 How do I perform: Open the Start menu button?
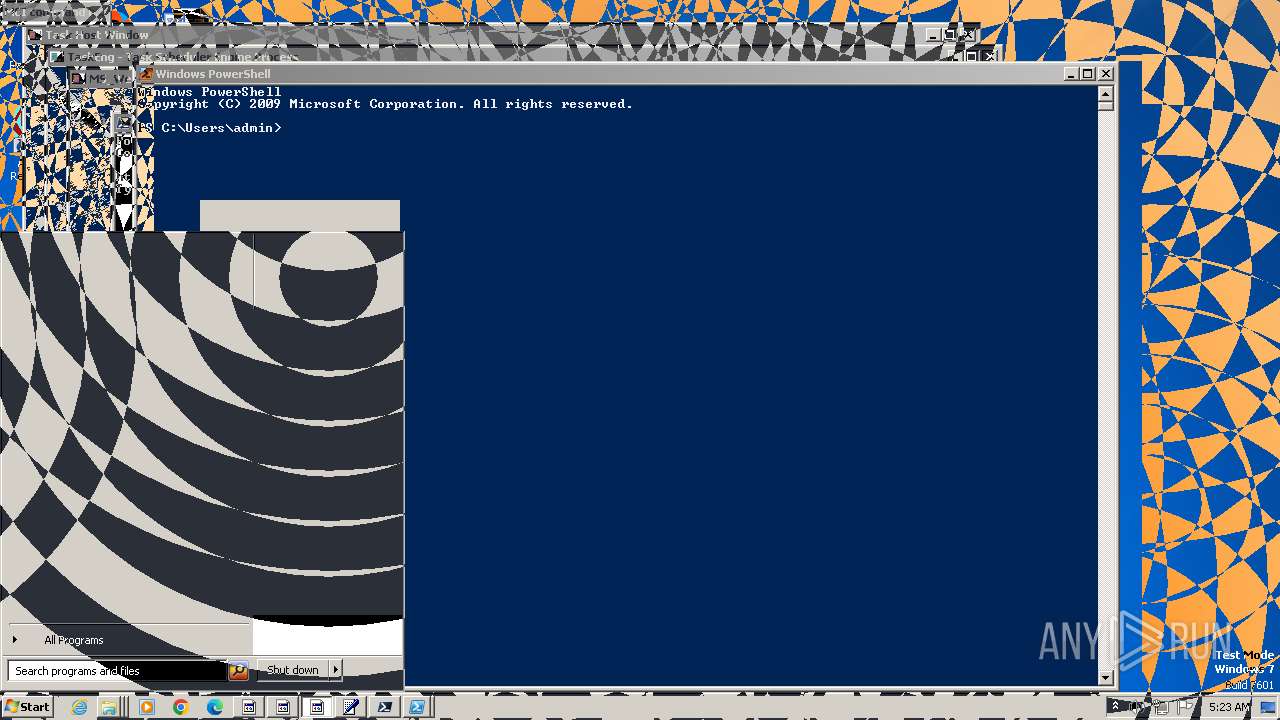(27, 707)
